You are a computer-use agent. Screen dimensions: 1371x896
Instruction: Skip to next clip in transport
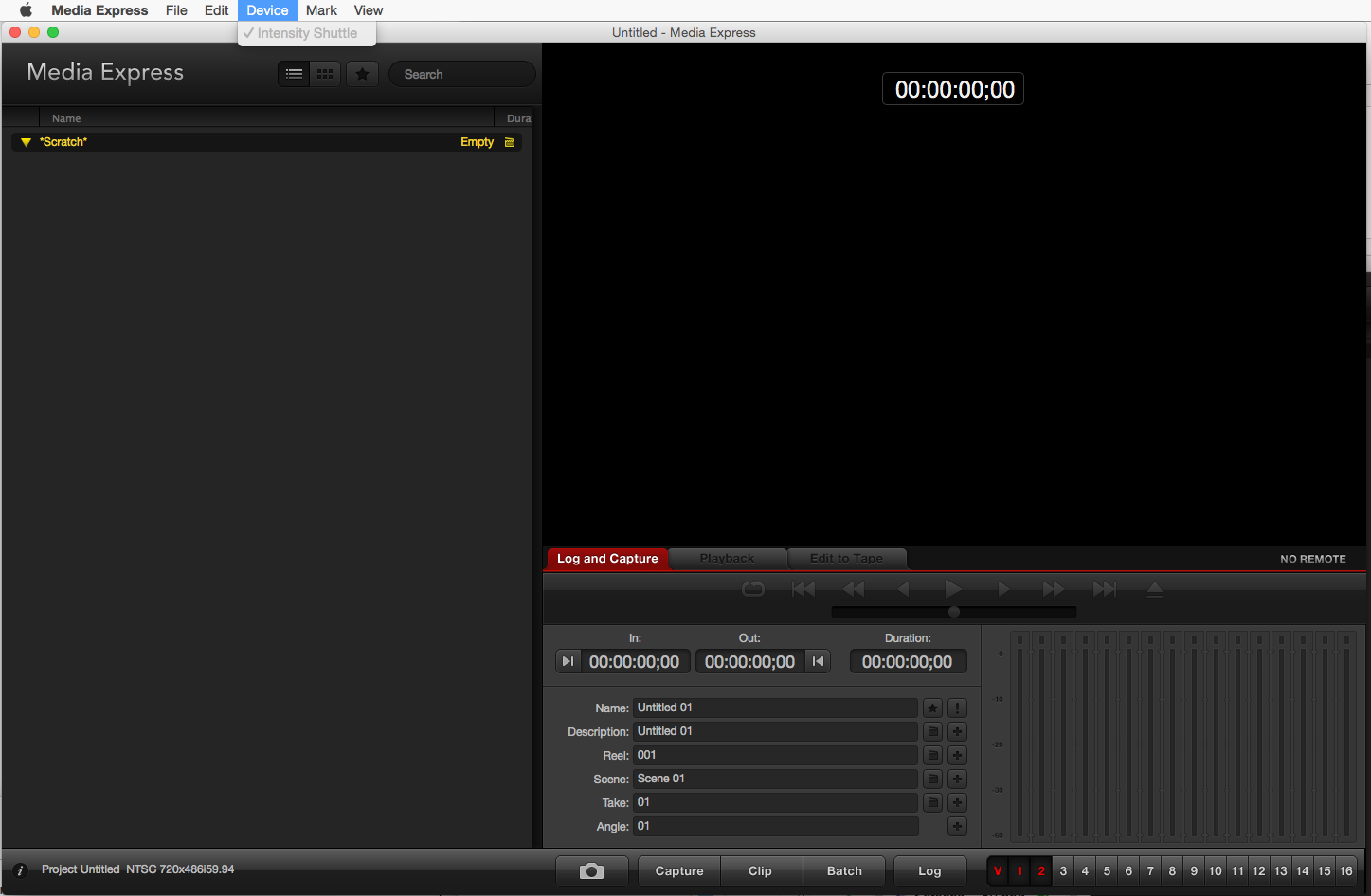click(1104, 589)
